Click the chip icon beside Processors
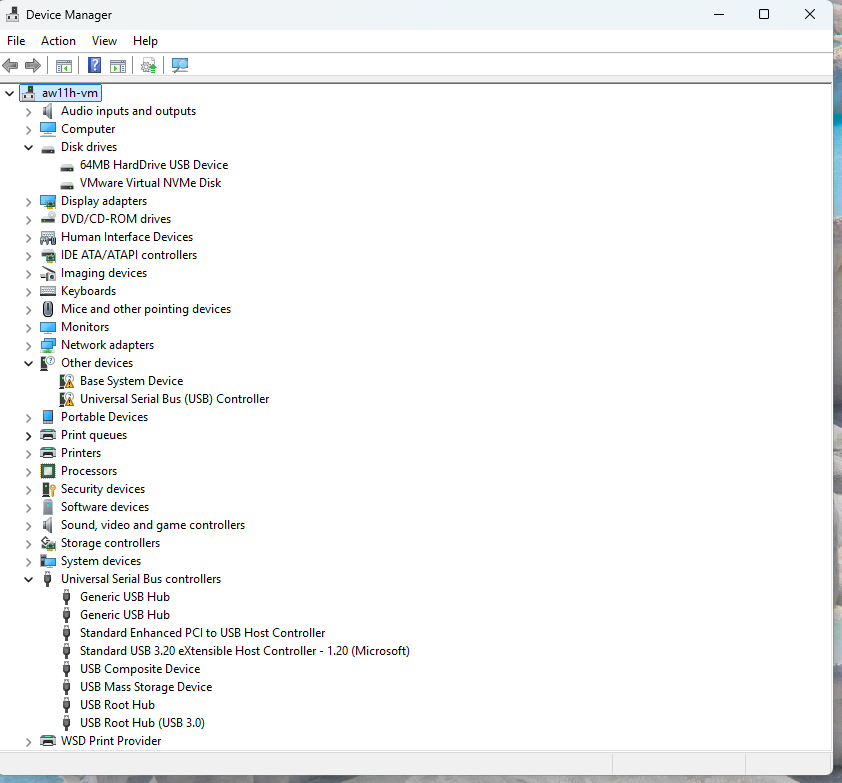The height and width of the screenshot is (783, 842). [x=48, y=471]
